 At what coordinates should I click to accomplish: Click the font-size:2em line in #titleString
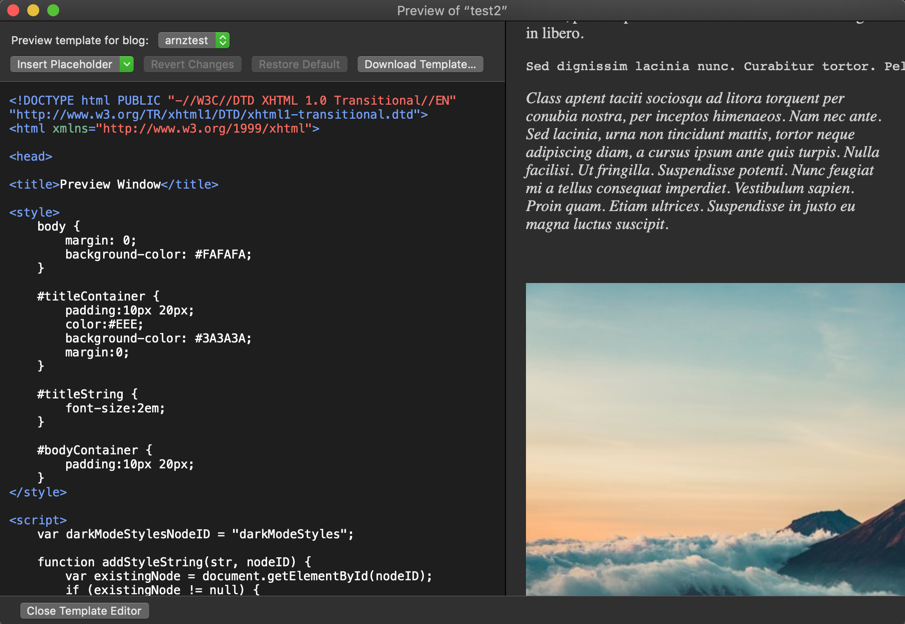(x=115, y=408)
